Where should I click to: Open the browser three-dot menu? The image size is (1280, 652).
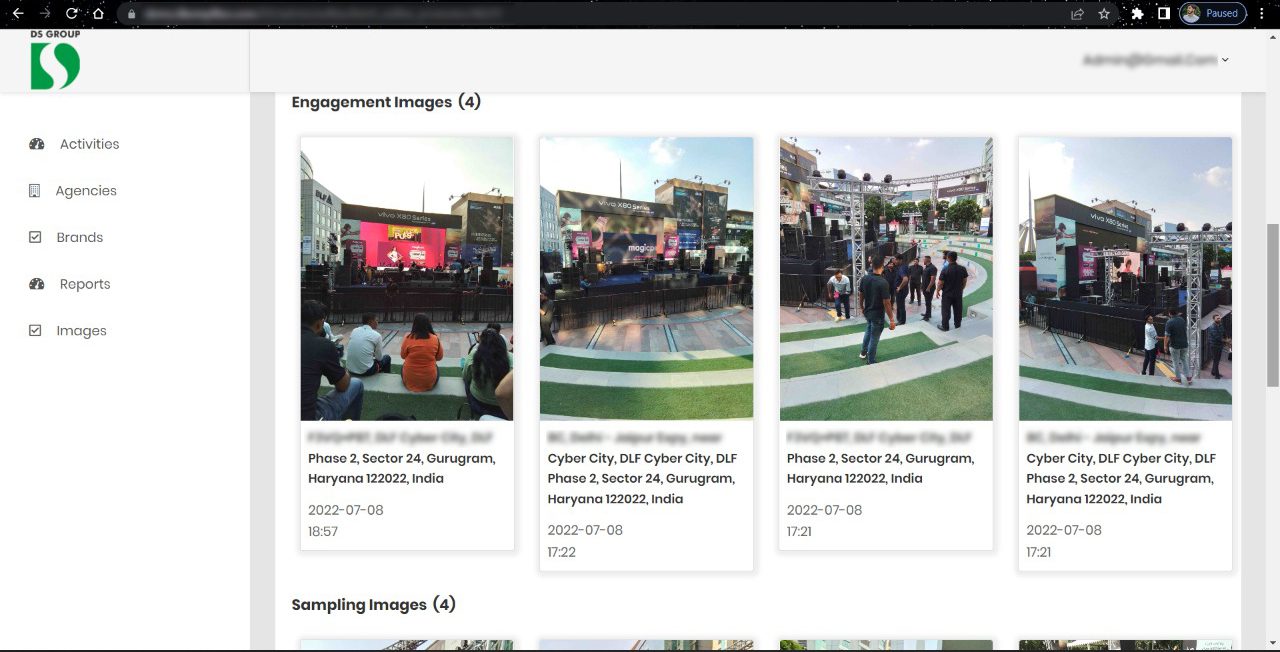point(1263,14)
